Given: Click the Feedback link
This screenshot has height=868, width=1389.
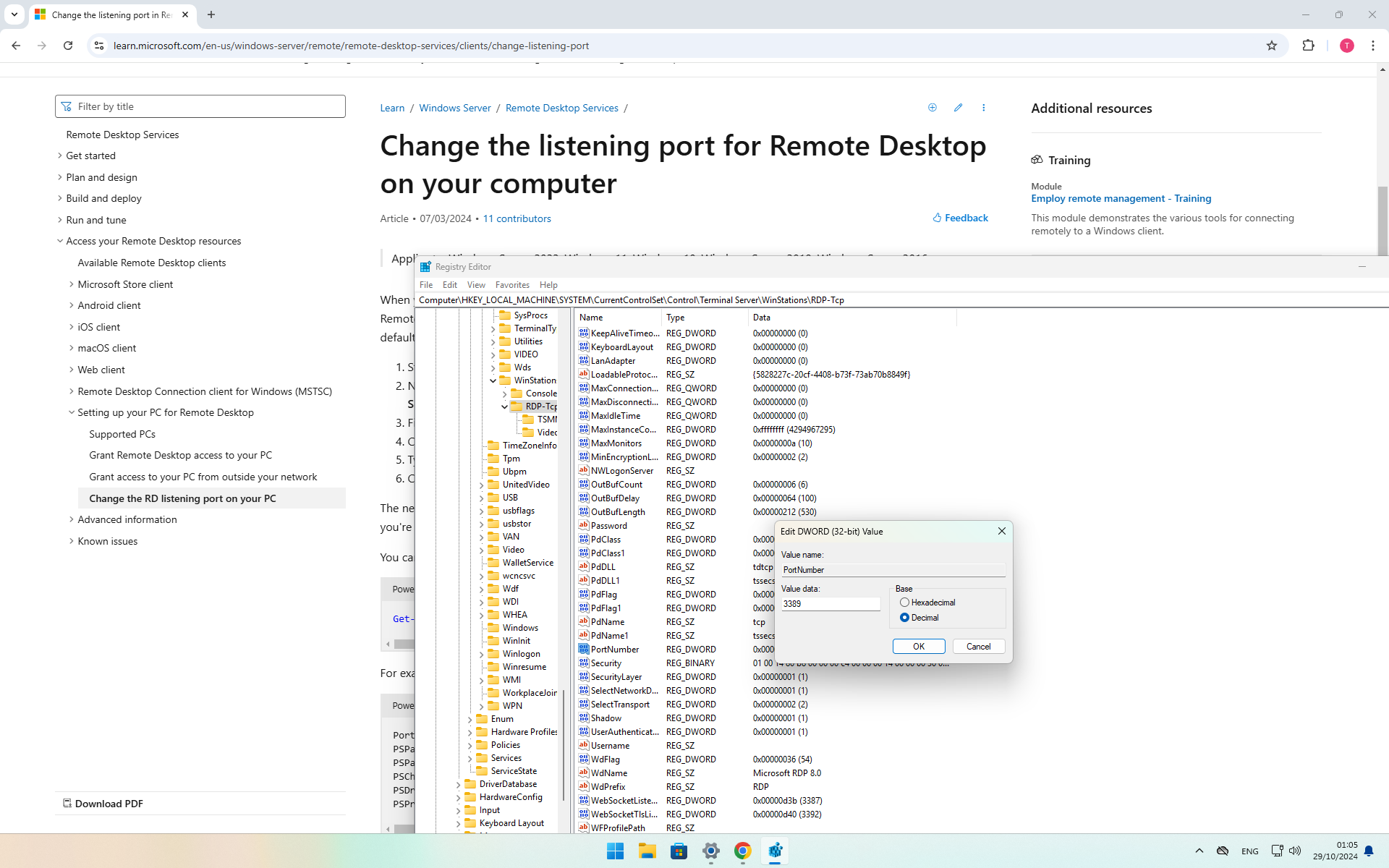Looking at the screenshot, I should 960,218.
